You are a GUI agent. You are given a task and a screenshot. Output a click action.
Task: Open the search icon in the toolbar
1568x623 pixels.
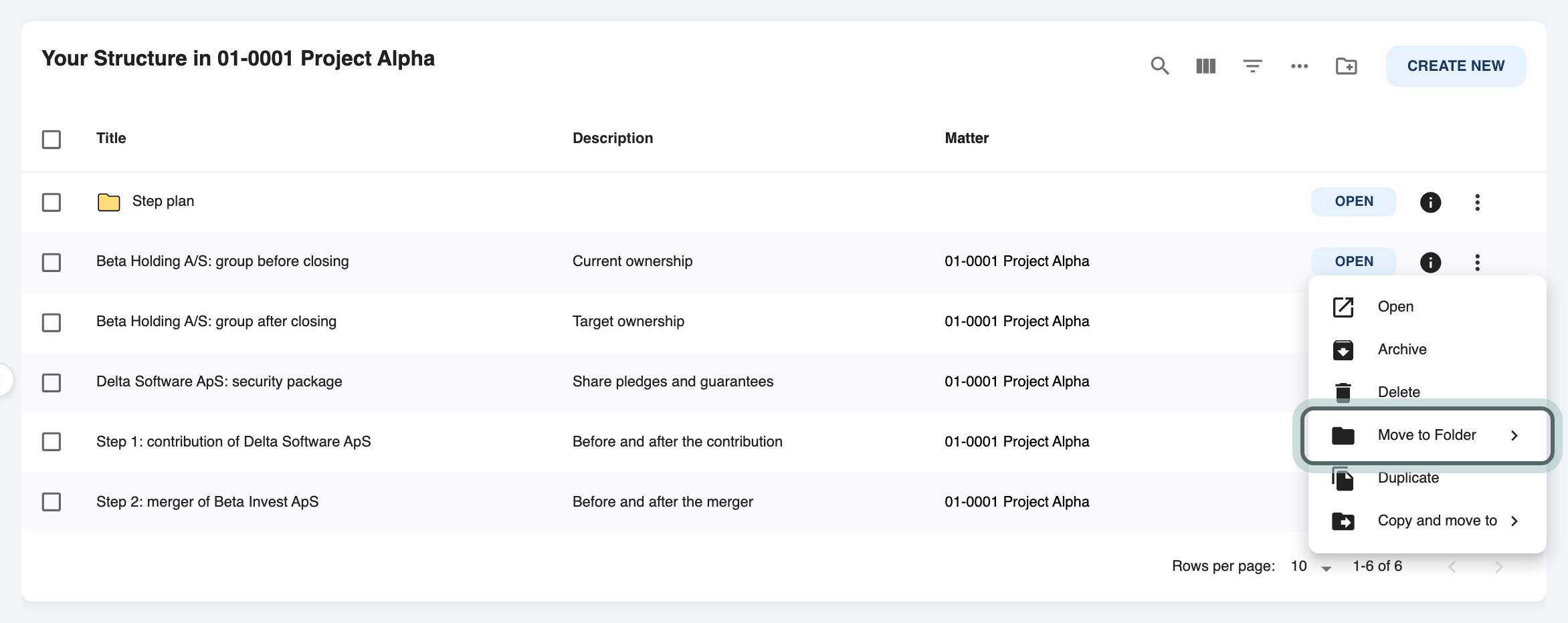(x=1159, y=66)
